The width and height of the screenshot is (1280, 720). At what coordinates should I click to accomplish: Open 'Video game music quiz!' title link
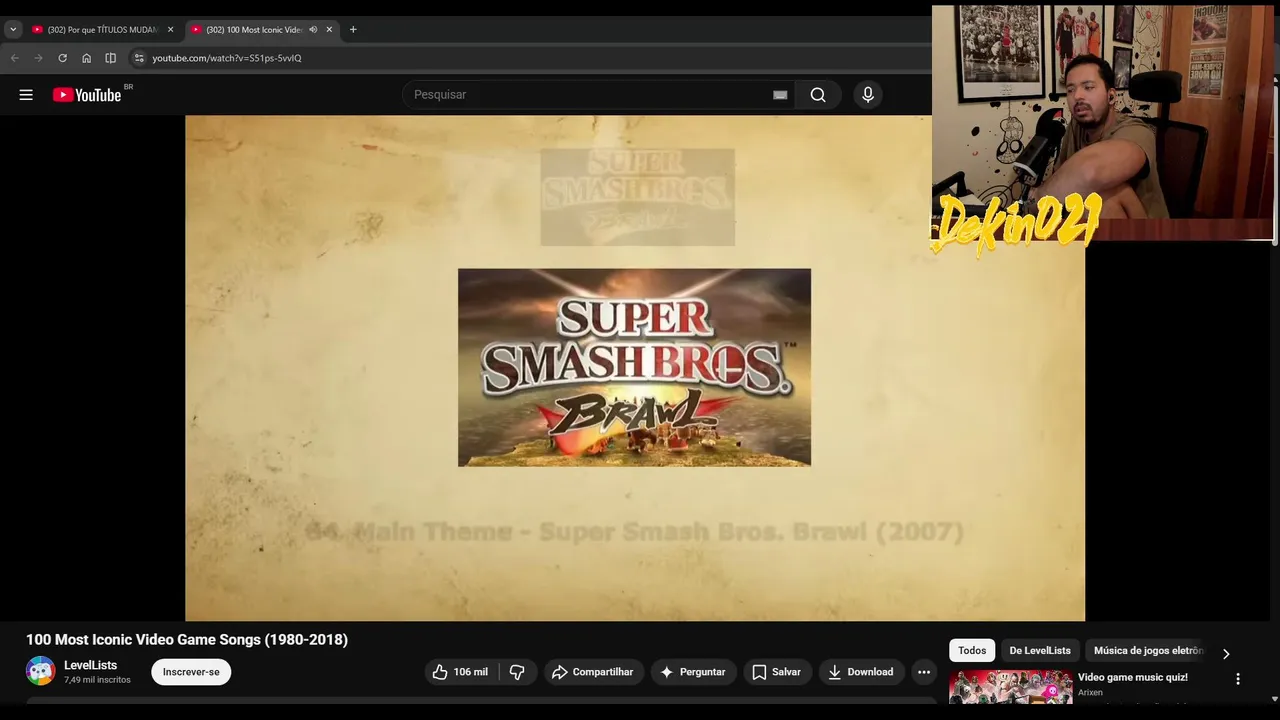coord(1132,678)
